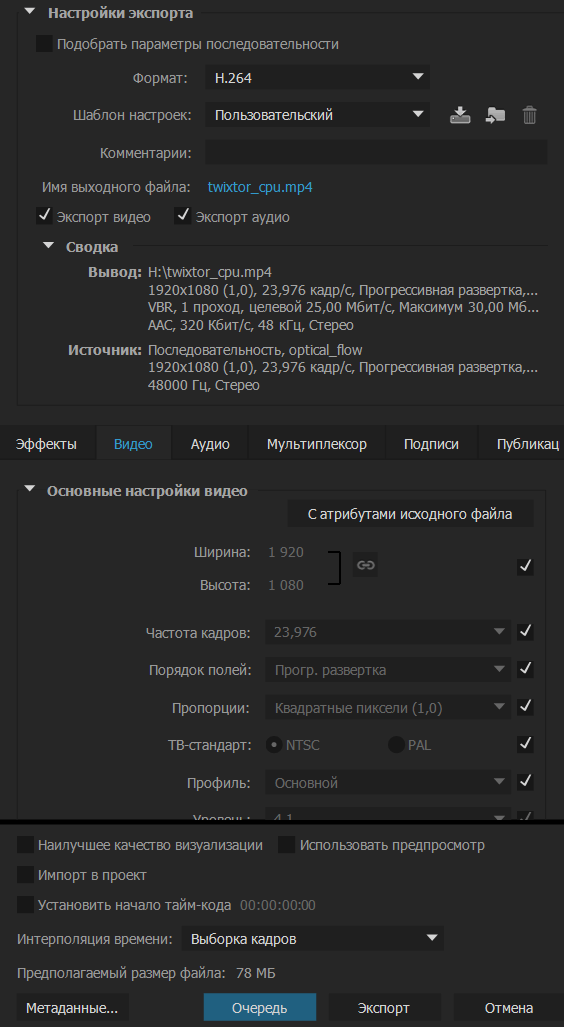Save preset icon next to Шаблон настроек
This screenshot has height=1027, width=564.
pos(460,115)
